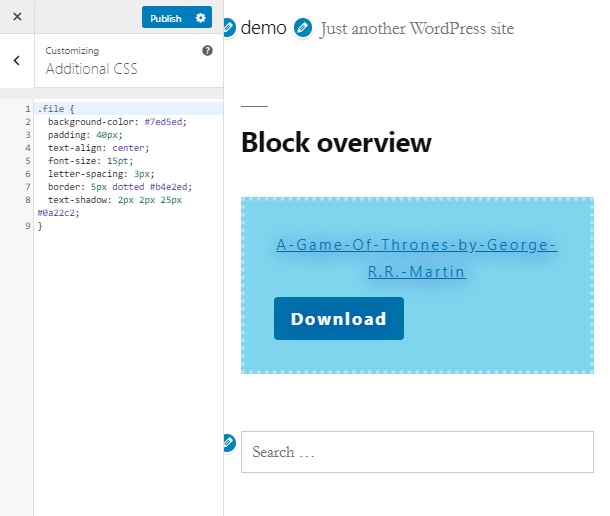Screen dimensions: 610x516
Task: Click the Publish button
Action: [x=166, y=18]
